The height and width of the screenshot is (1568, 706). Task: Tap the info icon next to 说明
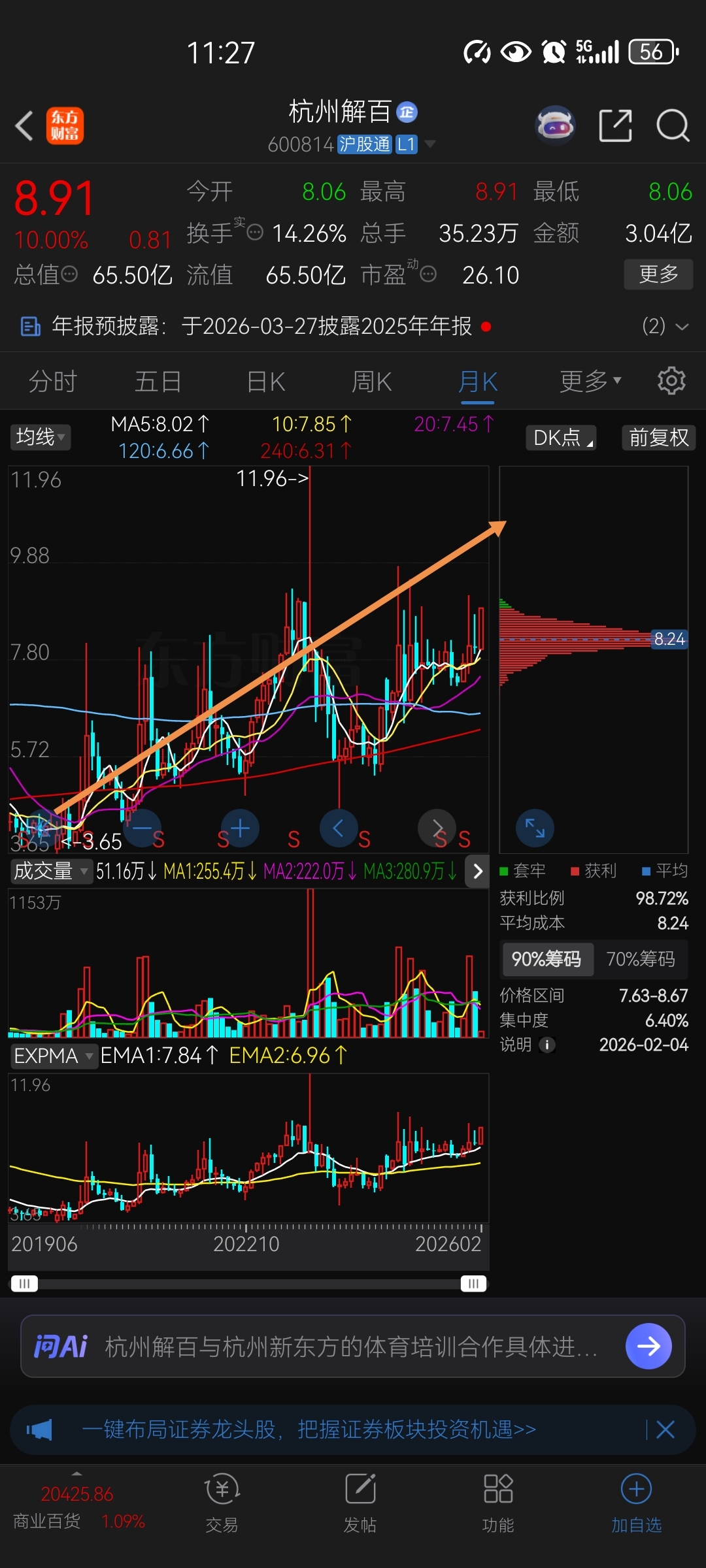coord(547,1045)
